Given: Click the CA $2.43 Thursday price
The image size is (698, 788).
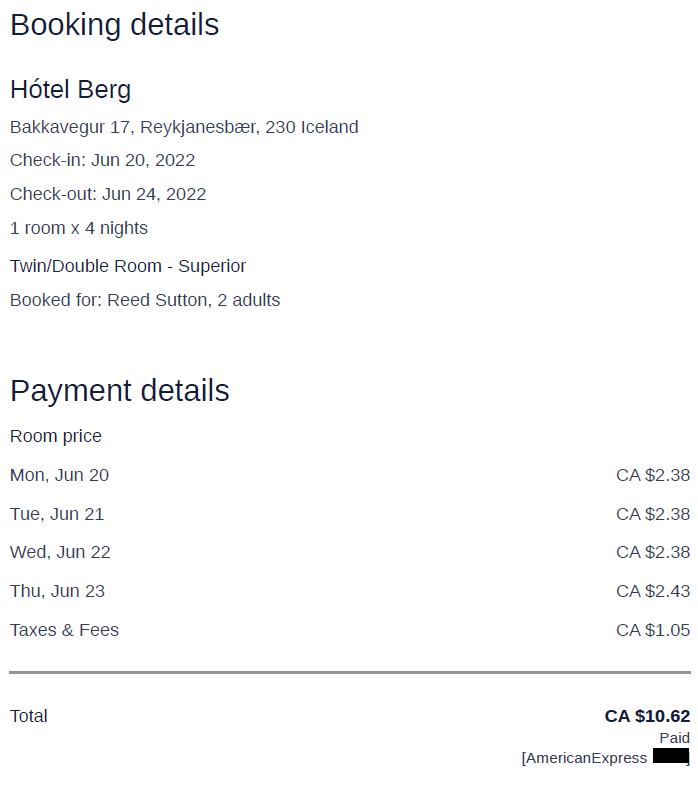Looking at the screenshot, I should (653, 591).
